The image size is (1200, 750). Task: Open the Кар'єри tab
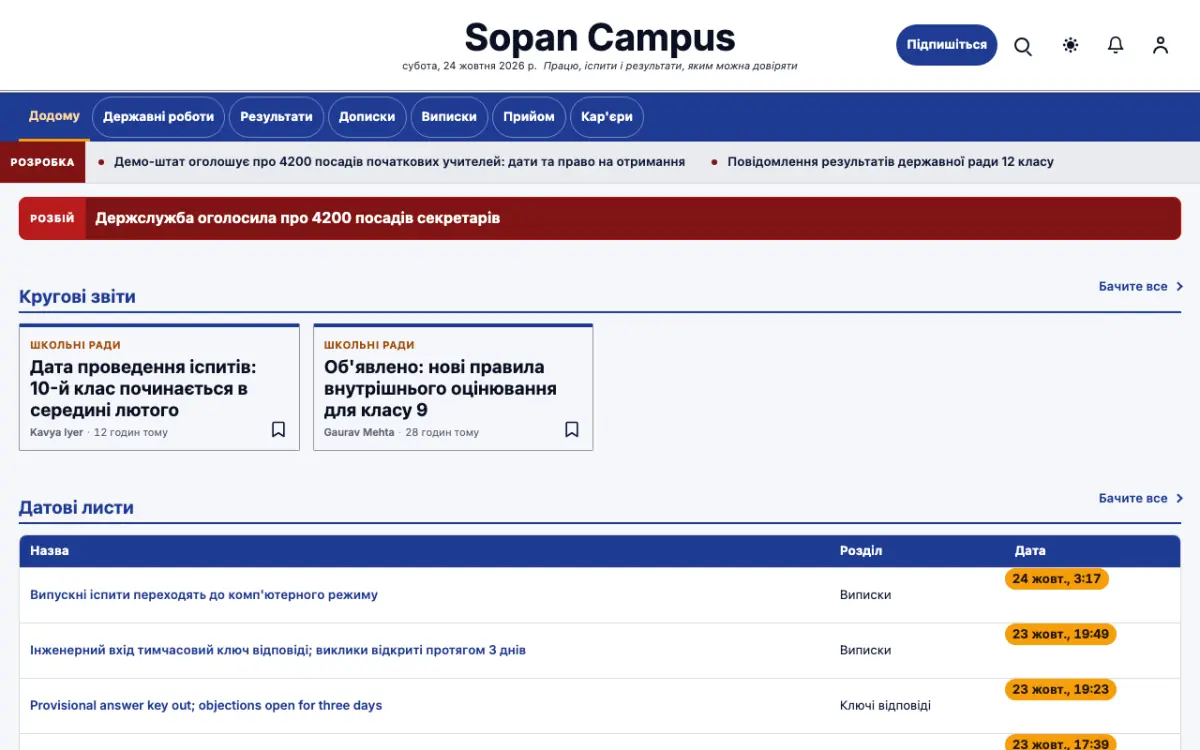coord(607,117)
